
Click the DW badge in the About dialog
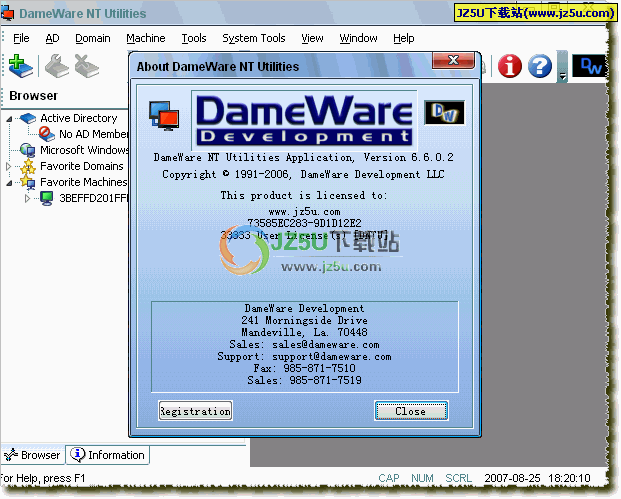[x=444, y=112]
